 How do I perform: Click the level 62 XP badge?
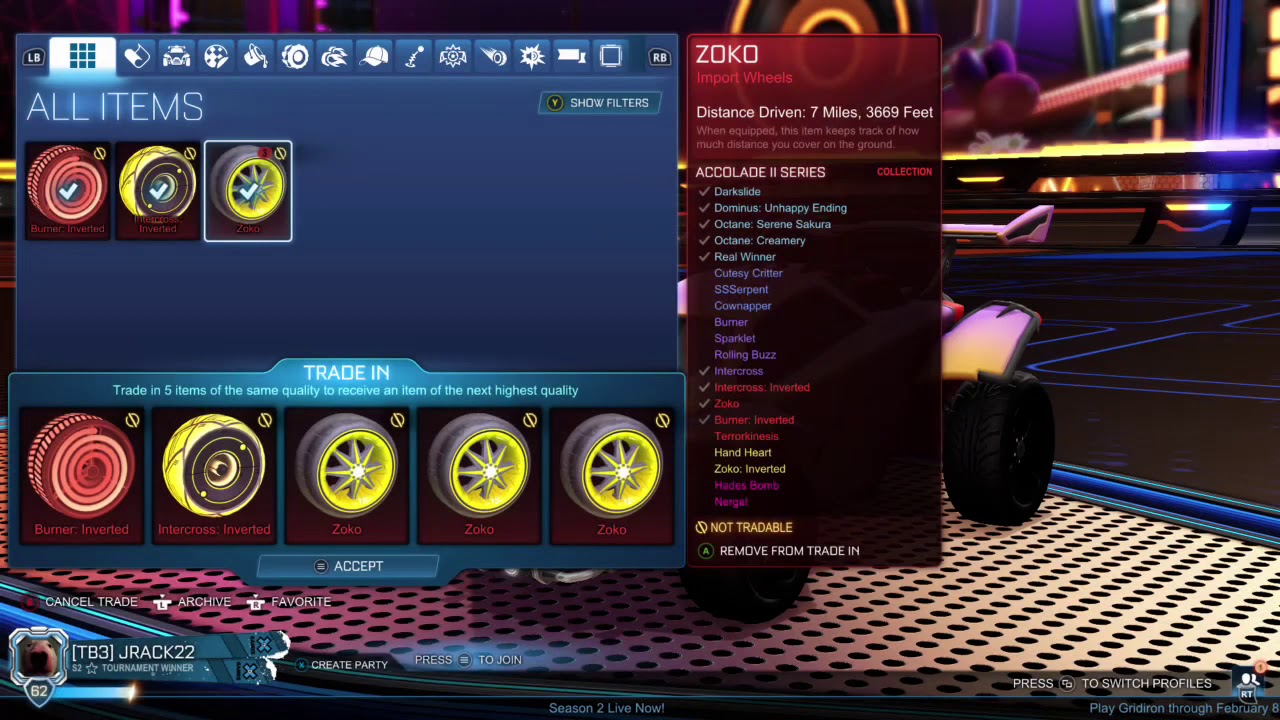(x=39, y=691)
